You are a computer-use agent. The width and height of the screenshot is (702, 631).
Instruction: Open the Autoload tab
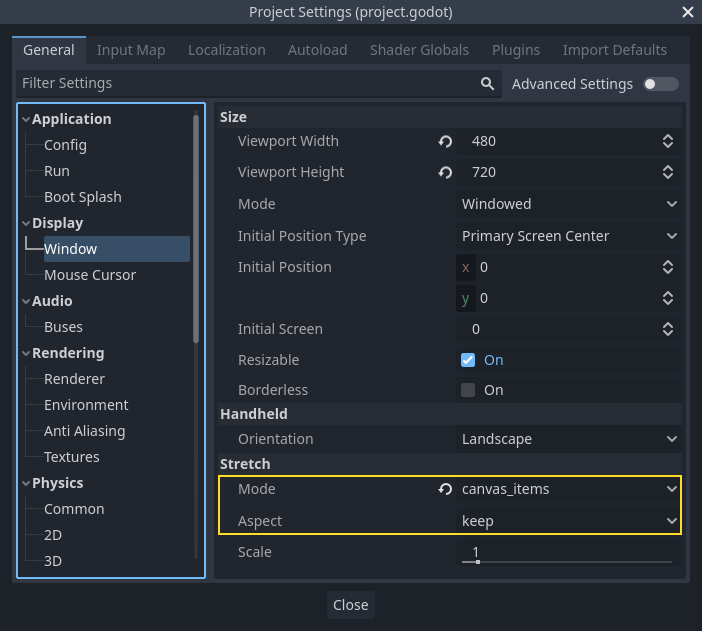(x=317, y=50)
